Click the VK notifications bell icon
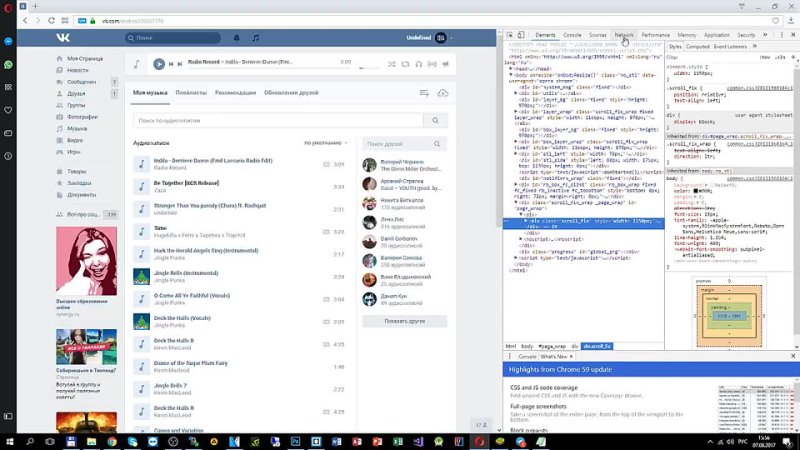This screenshot has width=800, height=450. pos(237,38)
